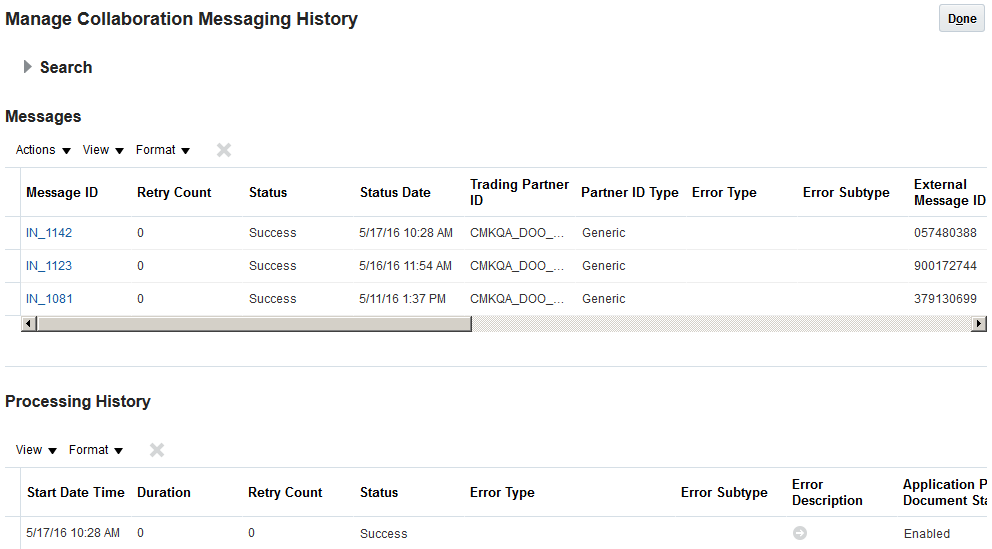992x549 pixels.
Task: Click the Done button
Action: (961, 19)
